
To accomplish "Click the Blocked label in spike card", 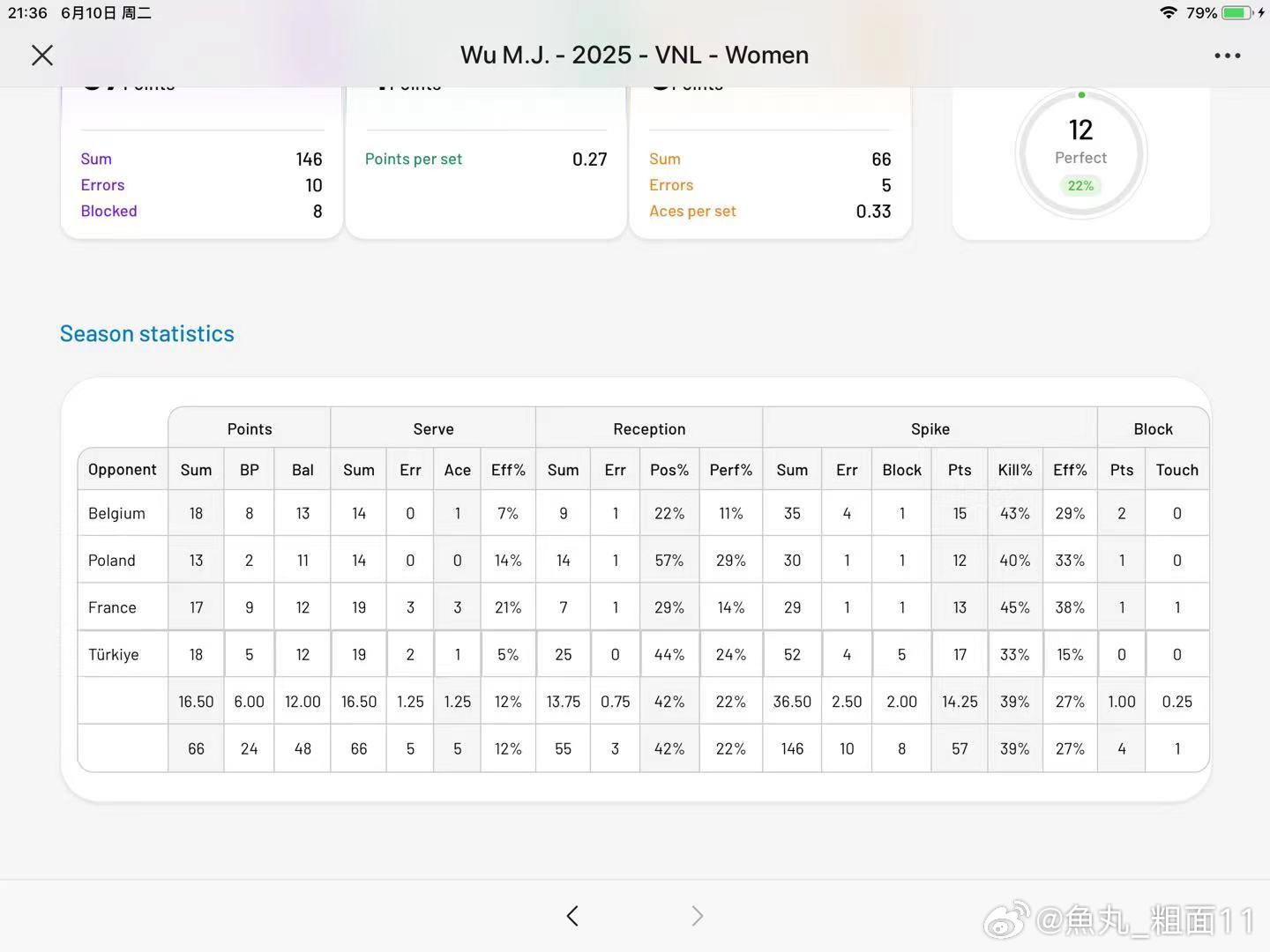I will click(x=109, y=212).
